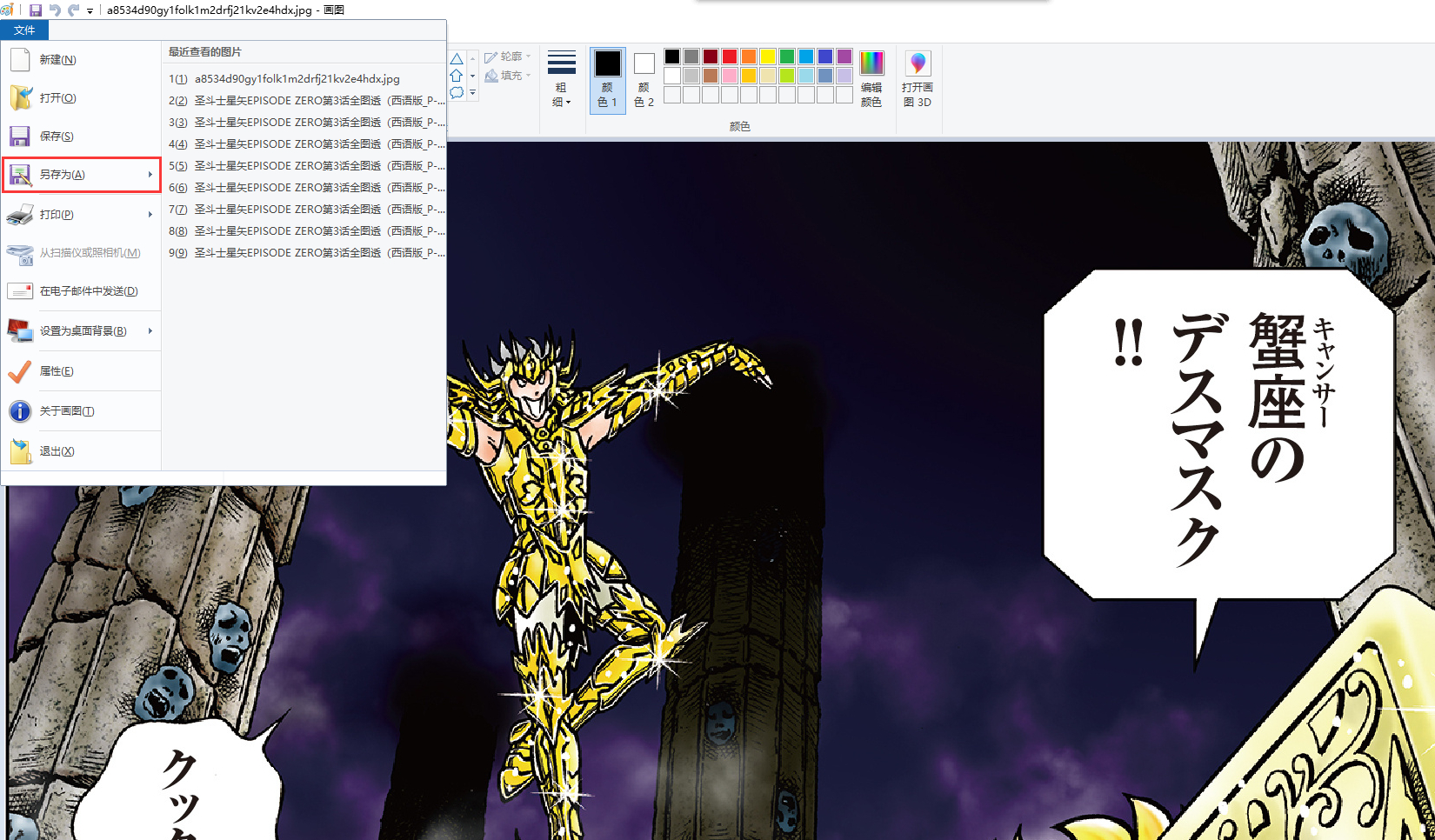1435x840 pixels.
Task: Open the Customize Quick Access Toolbar dropdown
Action: (x=90, y=11)
